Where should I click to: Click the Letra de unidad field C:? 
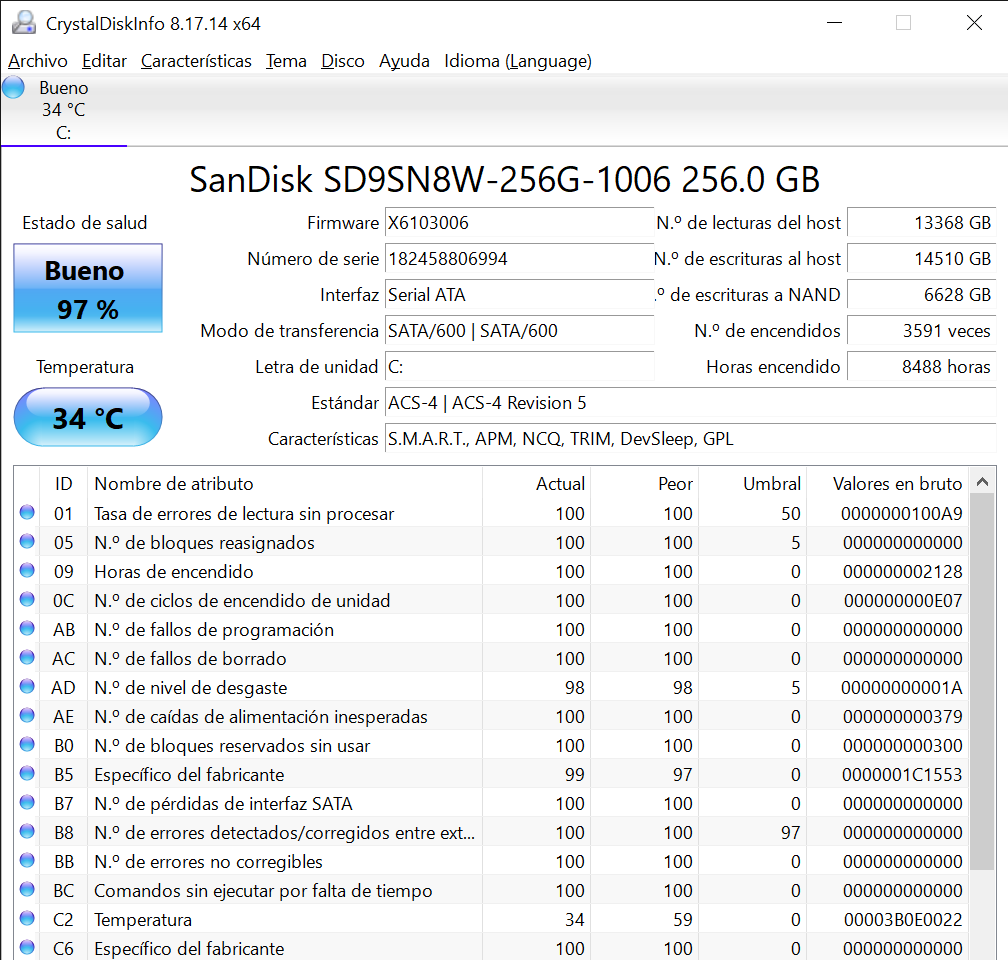[x=519, y=367]
